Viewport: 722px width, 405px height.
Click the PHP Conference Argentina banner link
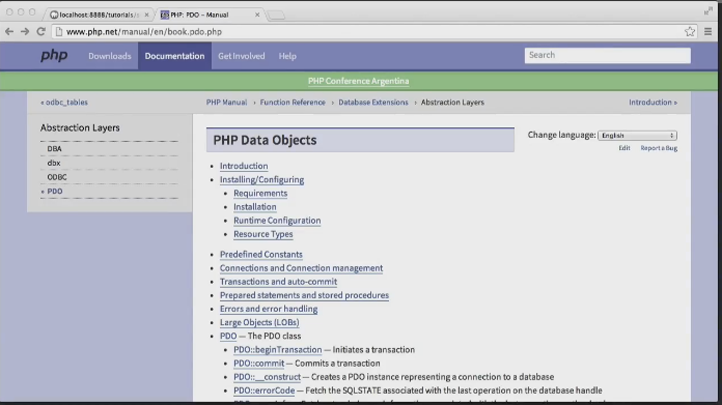(358, 81)
